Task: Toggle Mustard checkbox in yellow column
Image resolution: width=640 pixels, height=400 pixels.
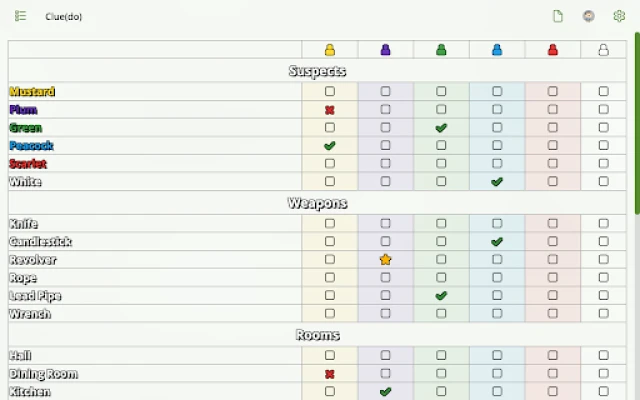Action: [x=330, y=92]
